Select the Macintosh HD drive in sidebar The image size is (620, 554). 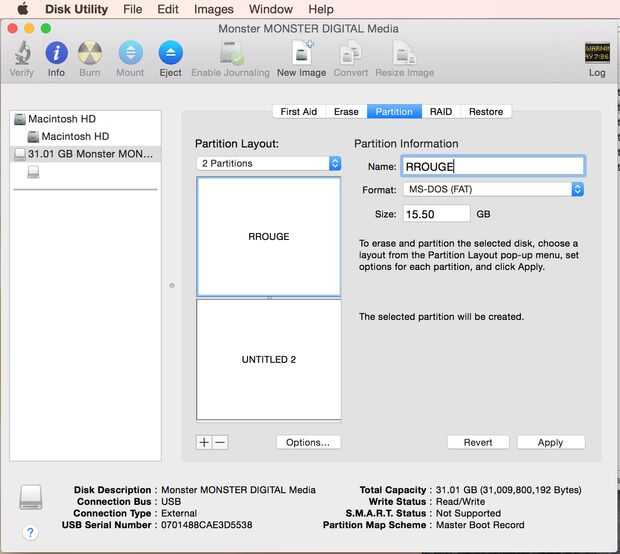pos(85,119)
